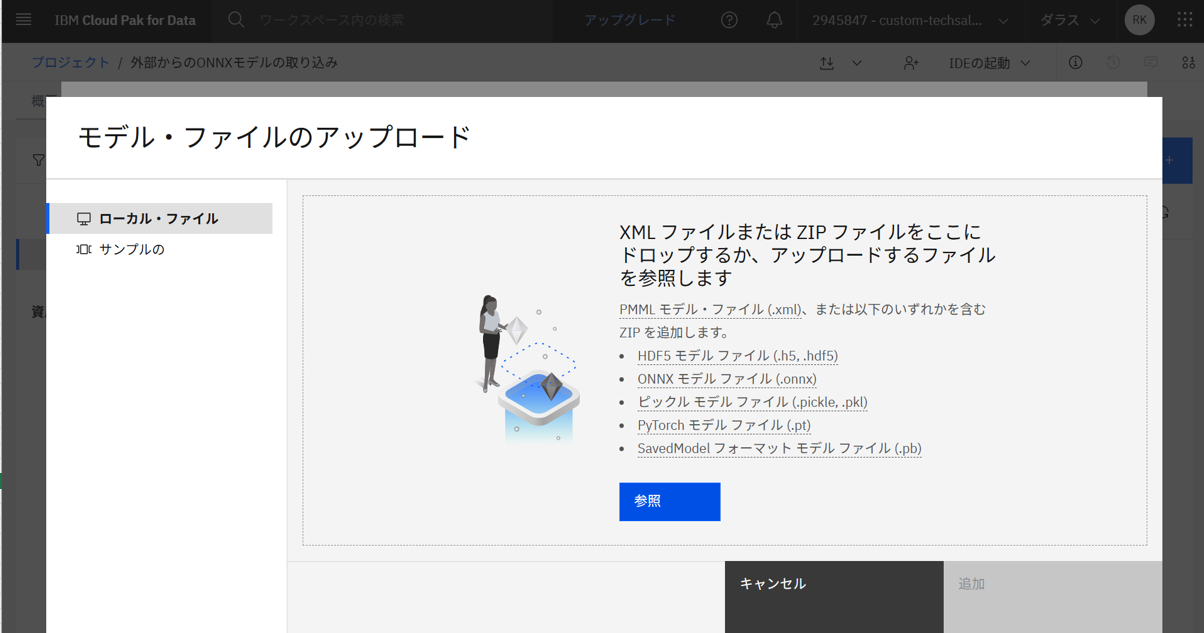Open the history clock icon

pyautogui.click(x=1113, y=63)
